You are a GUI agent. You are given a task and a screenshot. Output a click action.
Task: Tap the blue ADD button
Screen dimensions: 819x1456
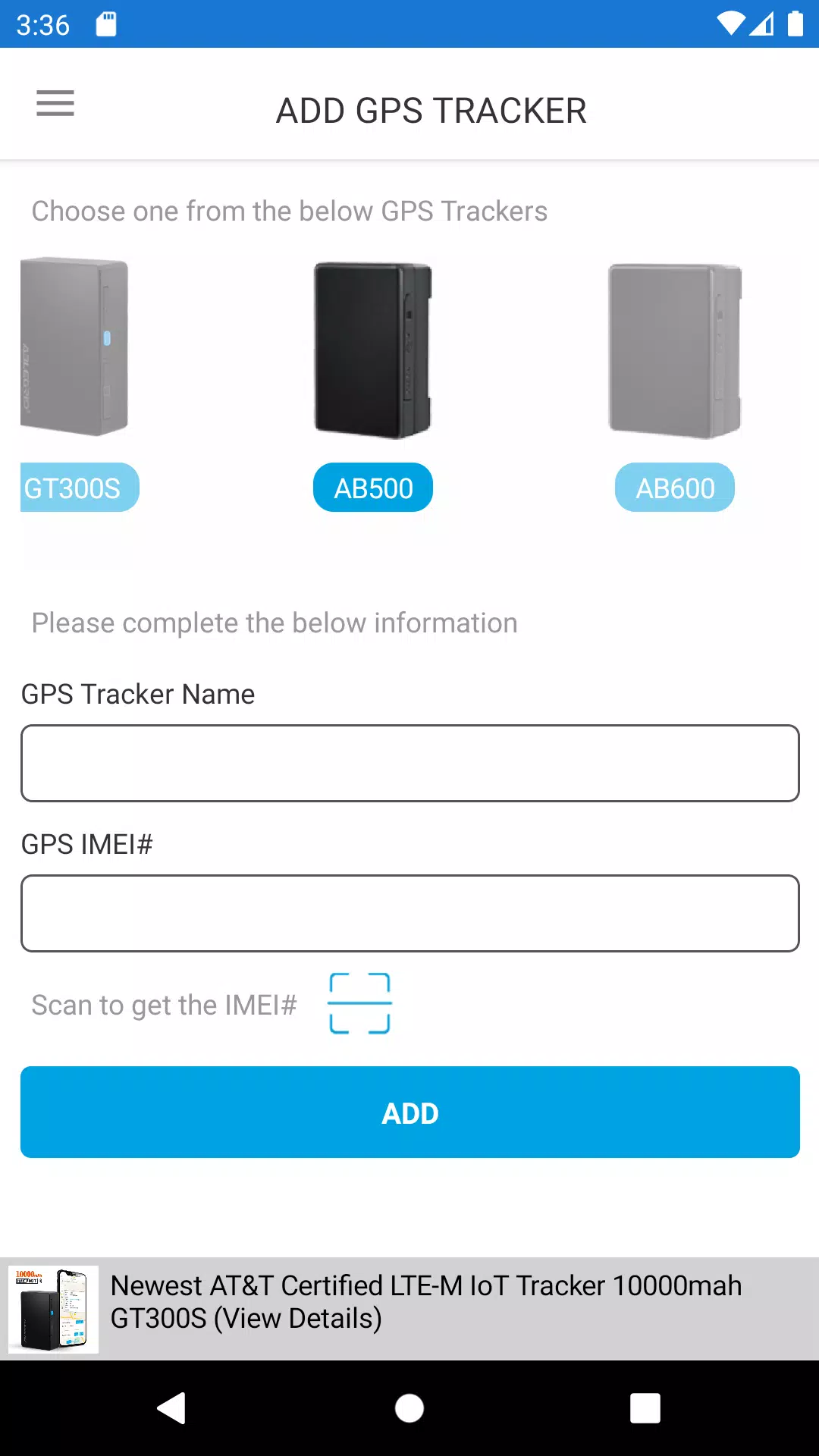tap(410, 1112)
